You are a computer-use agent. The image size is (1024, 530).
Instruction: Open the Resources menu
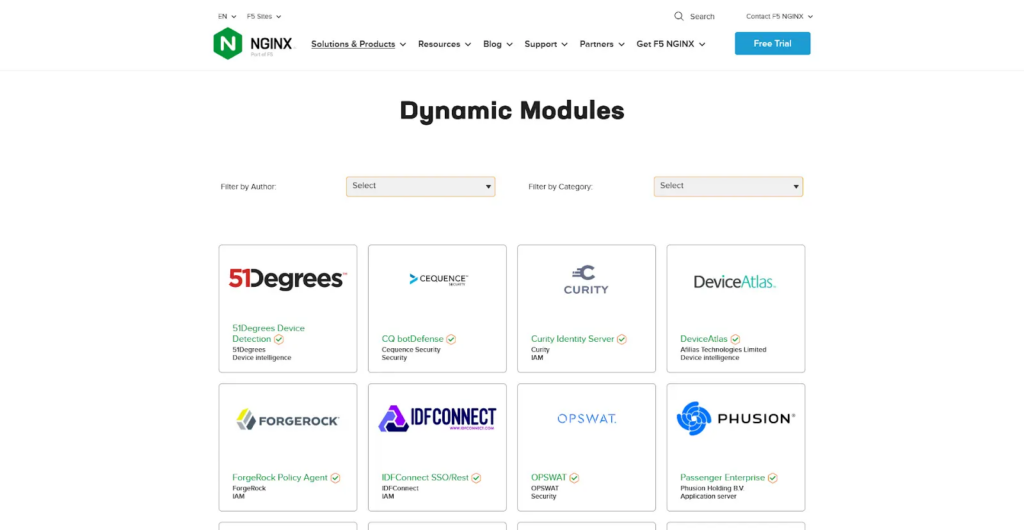[x=444, y=44]
